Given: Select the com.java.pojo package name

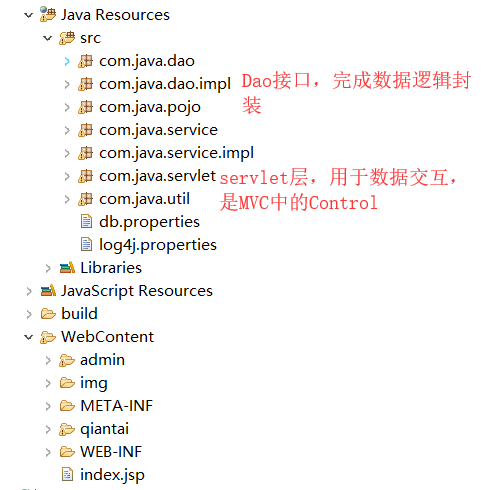Looking at the screenshot, I should 150,108.
